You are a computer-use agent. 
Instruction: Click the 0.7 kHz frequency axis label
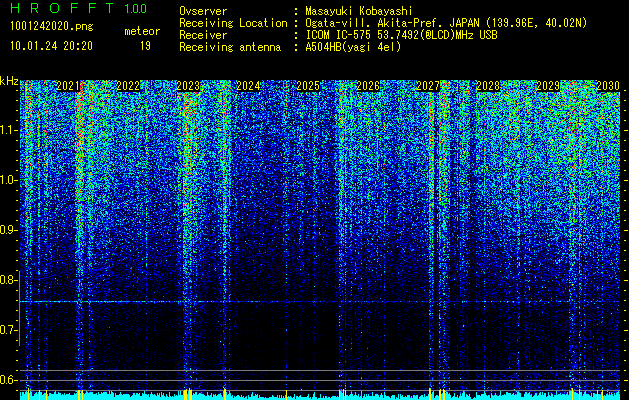coord(8,330)
